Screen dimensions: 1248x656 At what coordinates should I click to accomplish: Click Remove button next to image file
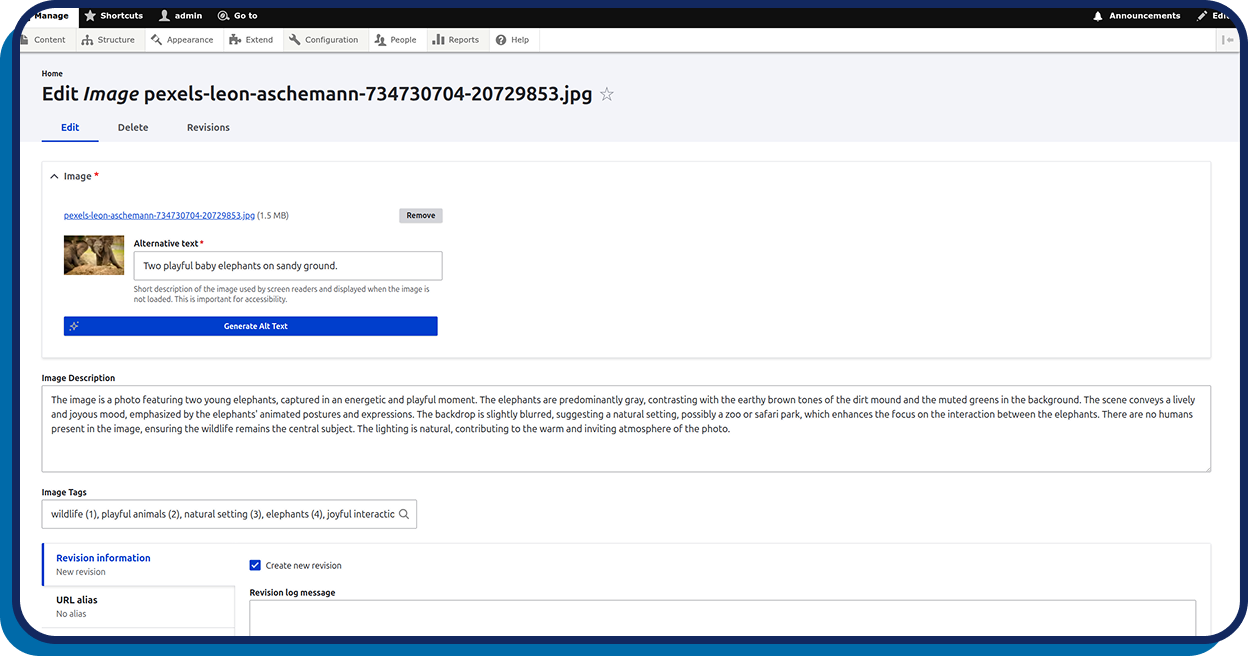420,215
